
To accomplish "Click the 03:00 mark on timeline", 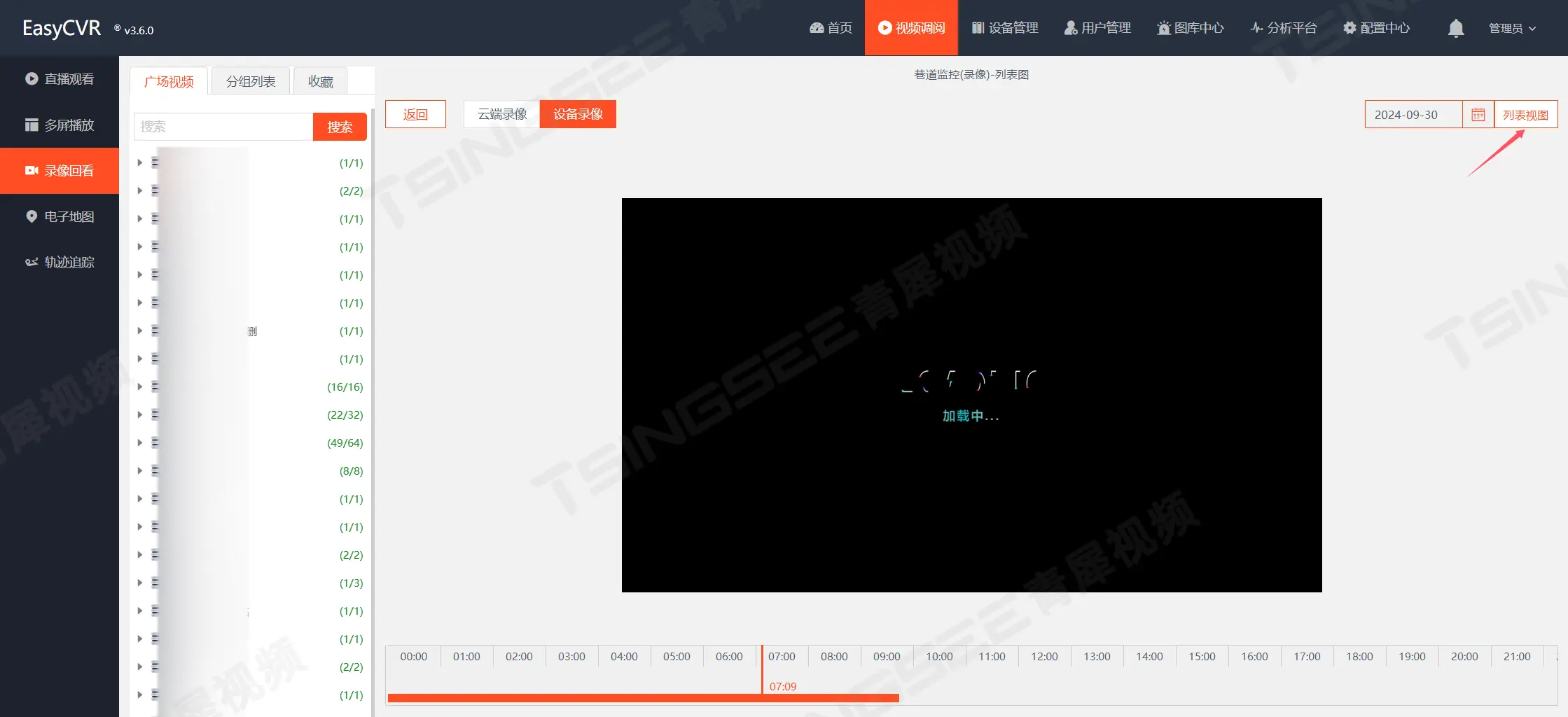I will click(571, 657).
